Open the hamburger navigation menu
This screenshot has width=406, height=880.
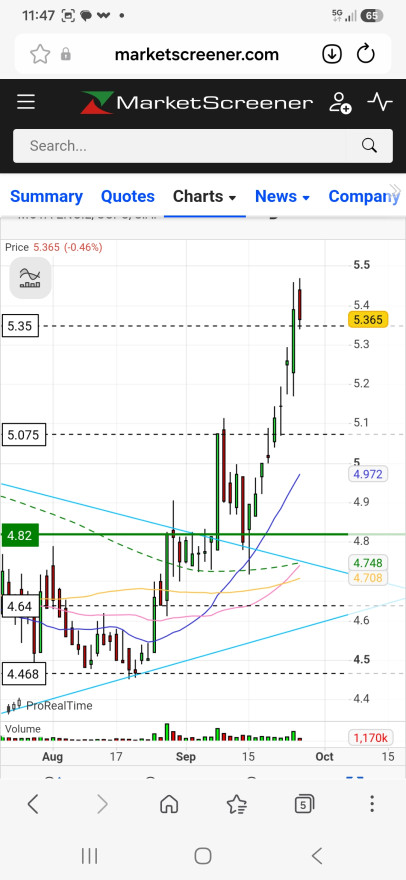pyautogui.click(x=26, y=102)
